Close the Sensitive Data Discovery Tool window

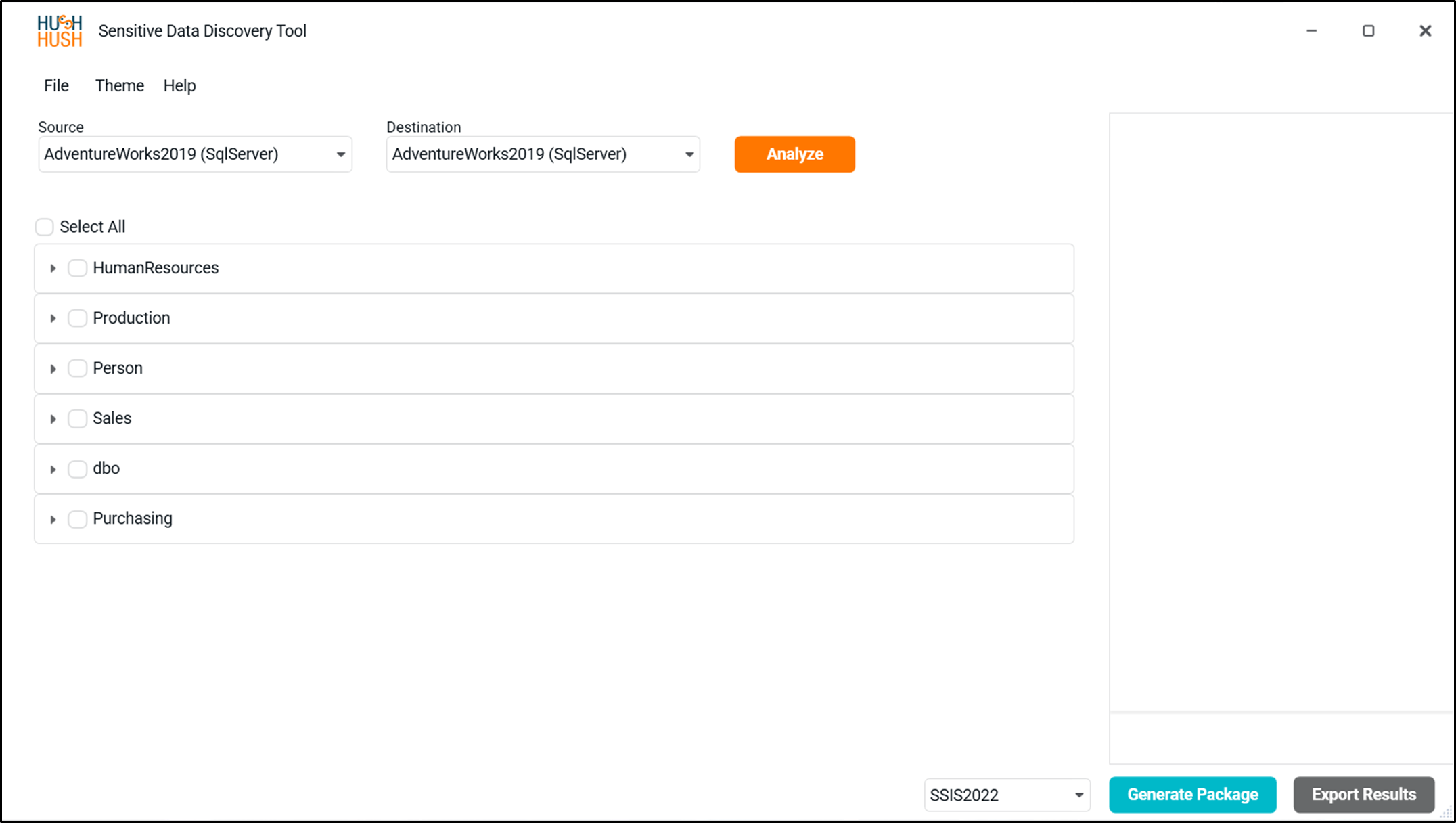point(1425,30)
